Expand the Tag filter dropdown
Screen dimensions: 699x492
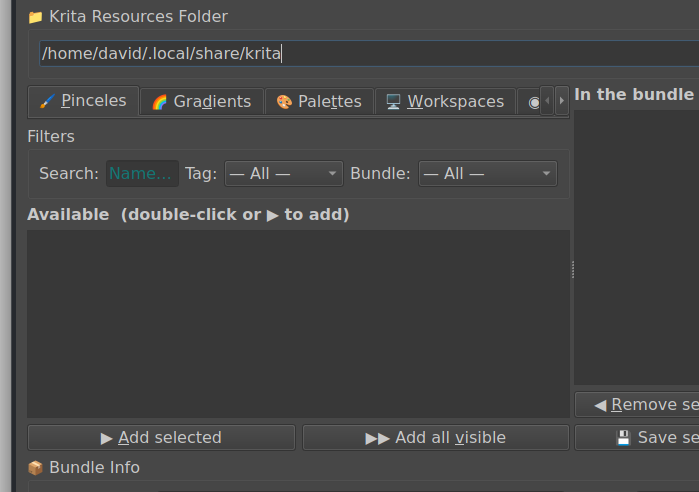coord(283,174)
